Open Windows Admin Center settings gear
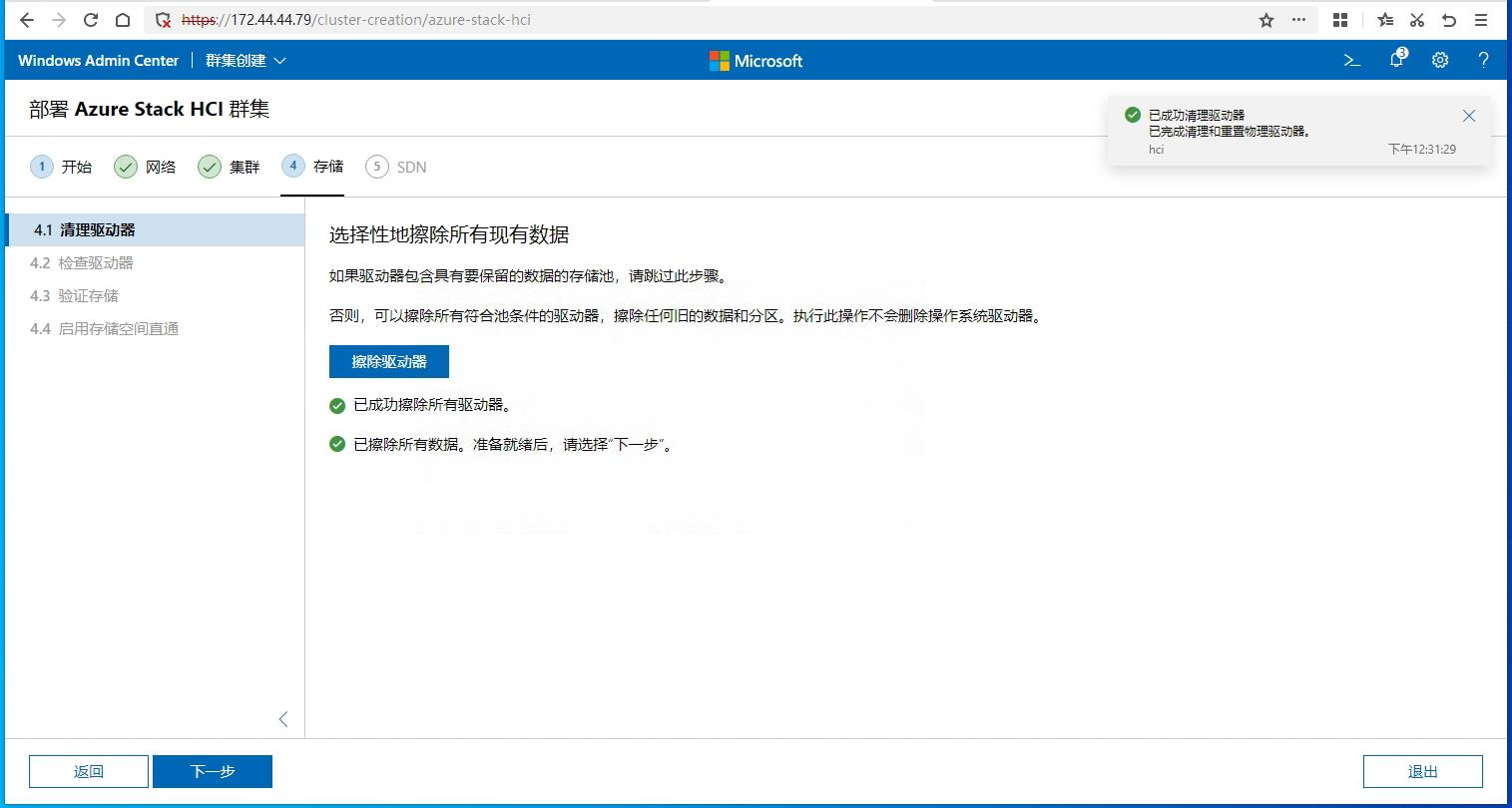This screenshot has height=808, width=1512. tap(1440, 60)
